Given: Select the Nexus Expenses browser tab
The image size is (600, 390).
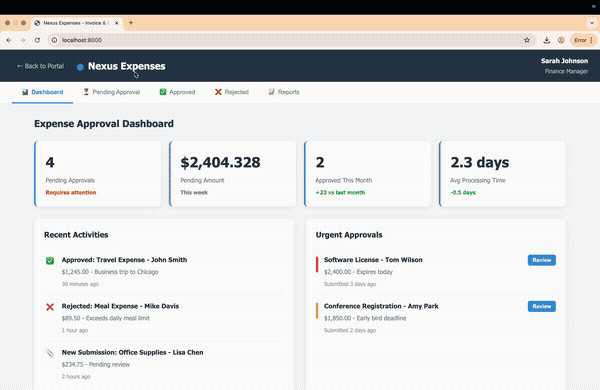Looking at the screenshot, I should click(77, 23).
